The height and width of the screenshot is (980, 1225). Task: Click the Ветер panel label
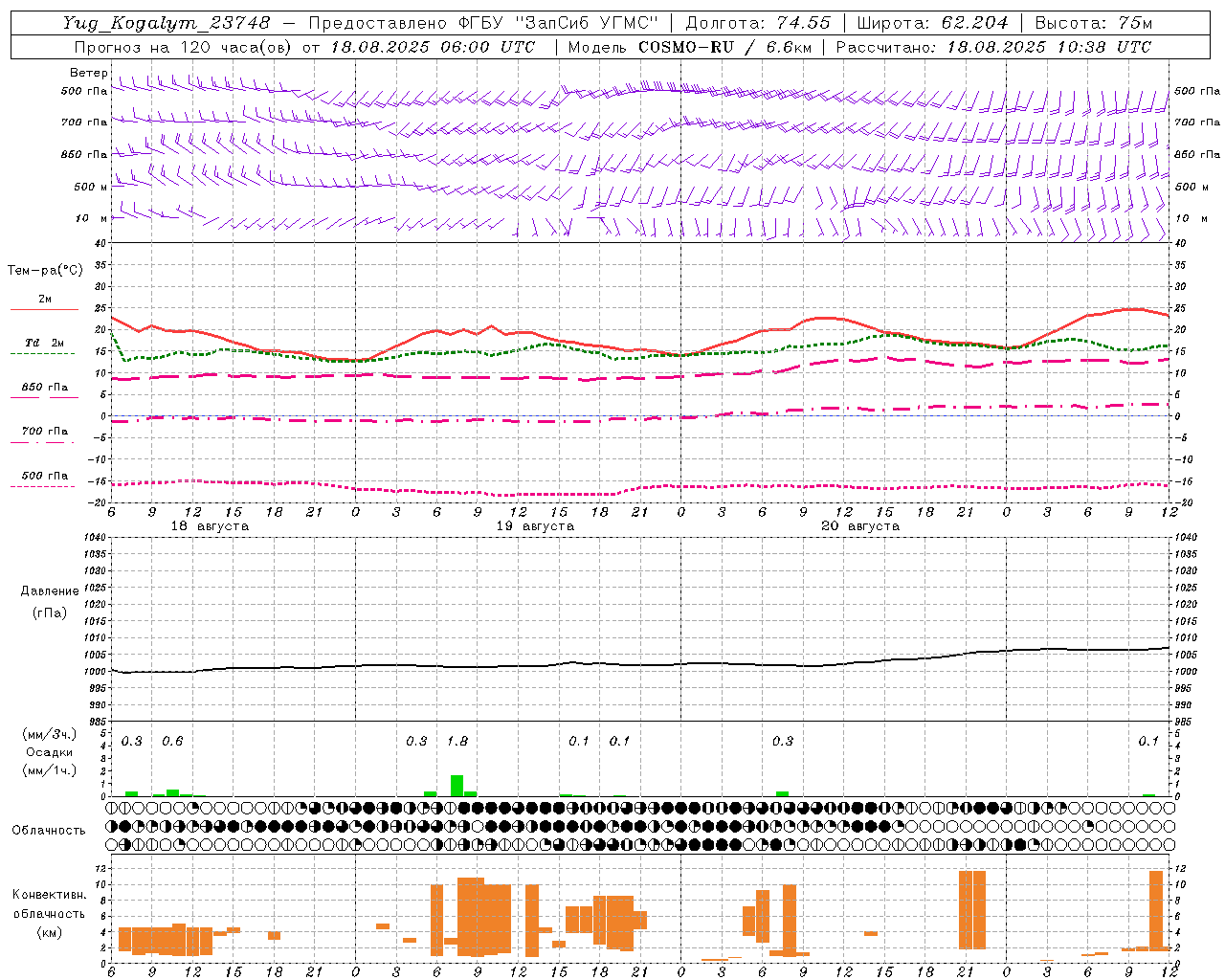(89, 73)
